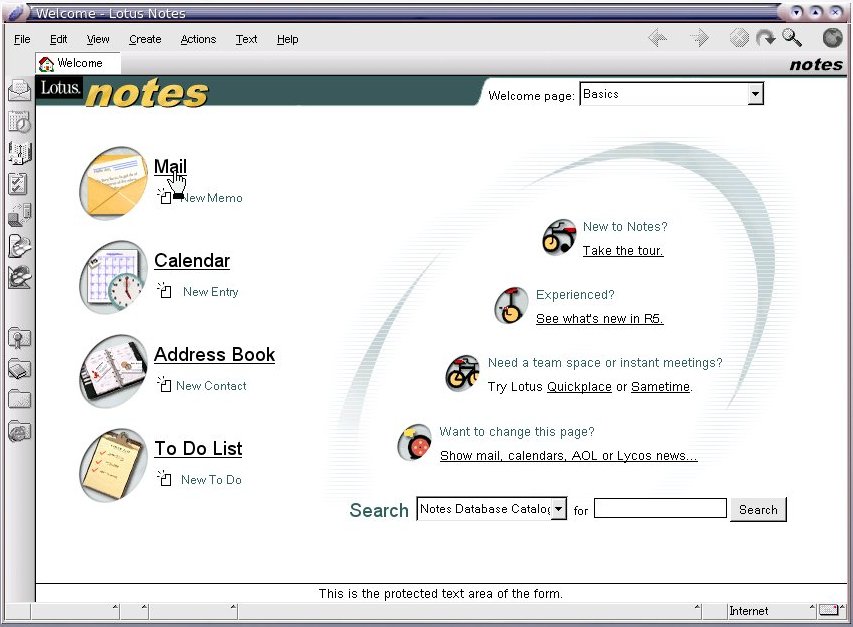853x627 pixels.
Task: Open the Actions menu
Action: 198,39
